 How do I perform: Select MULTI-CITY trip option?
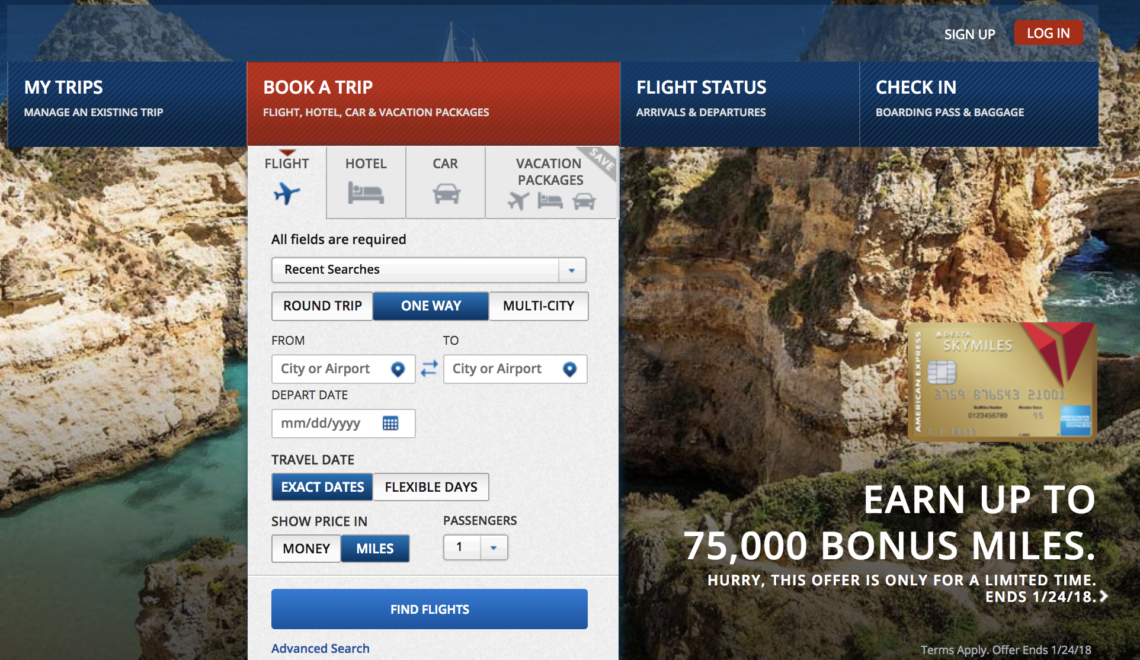(x=538, y=306)
